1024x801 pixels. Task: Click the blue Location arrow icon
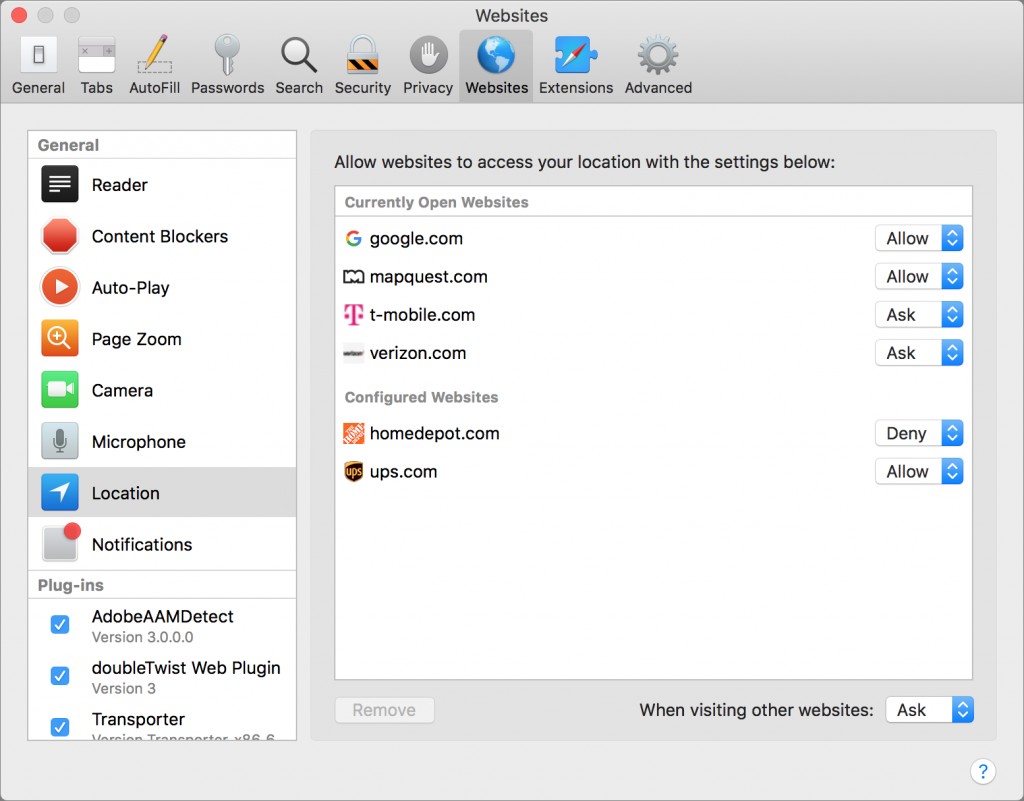[60, 492]
